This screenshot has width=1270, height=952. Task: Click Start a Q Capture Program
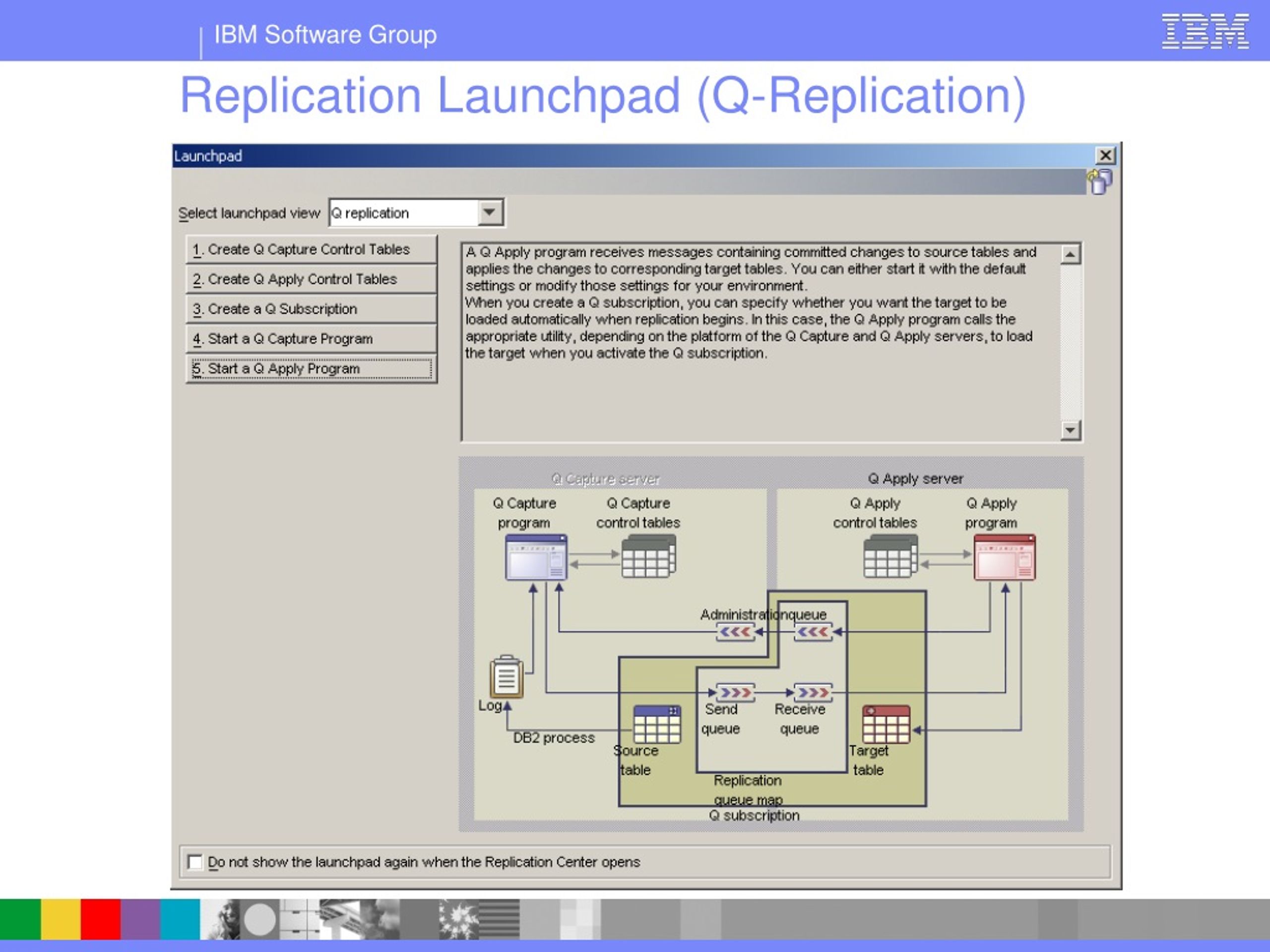[x=311, y=339]
